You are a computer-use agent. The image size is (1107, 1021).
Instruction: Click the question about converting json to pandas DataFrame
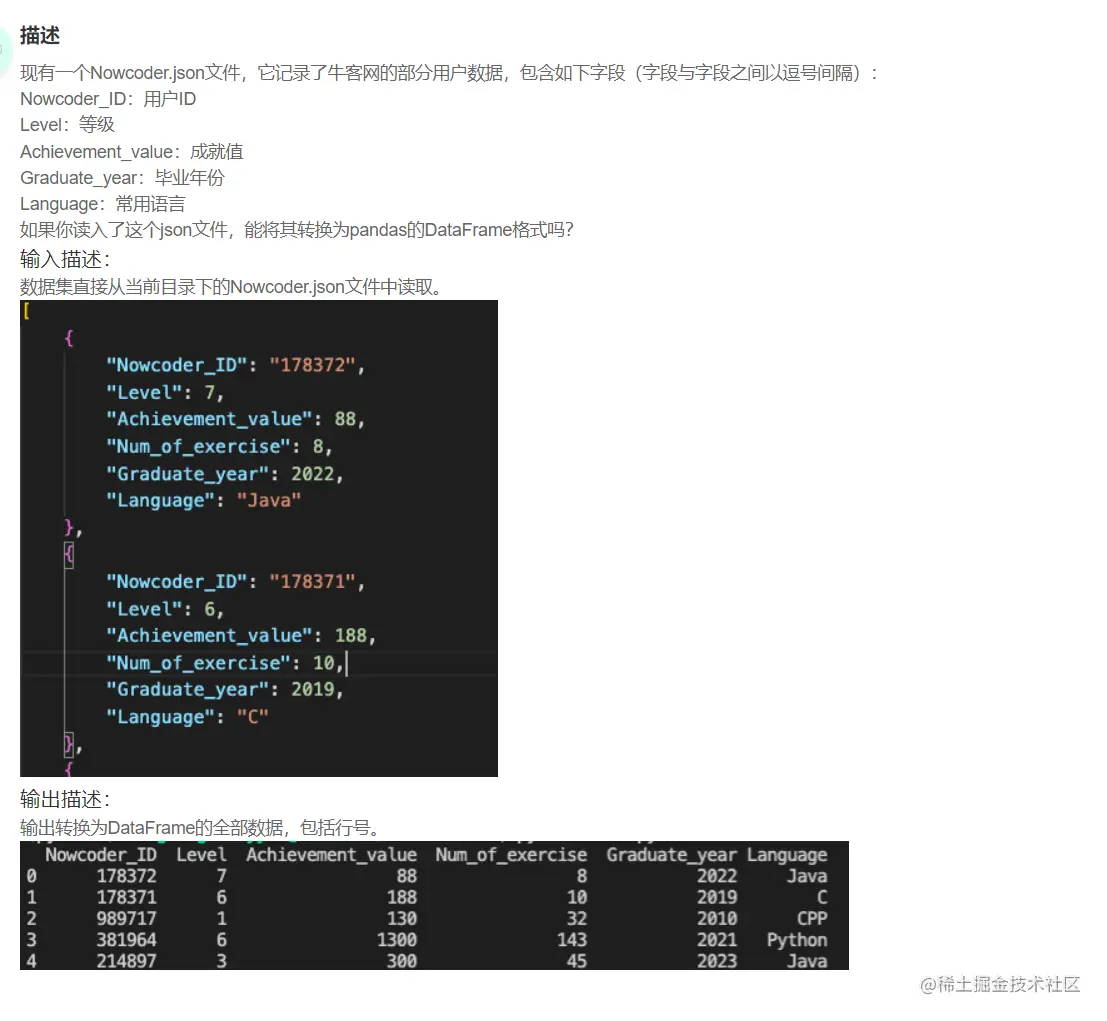click(297, 230)
